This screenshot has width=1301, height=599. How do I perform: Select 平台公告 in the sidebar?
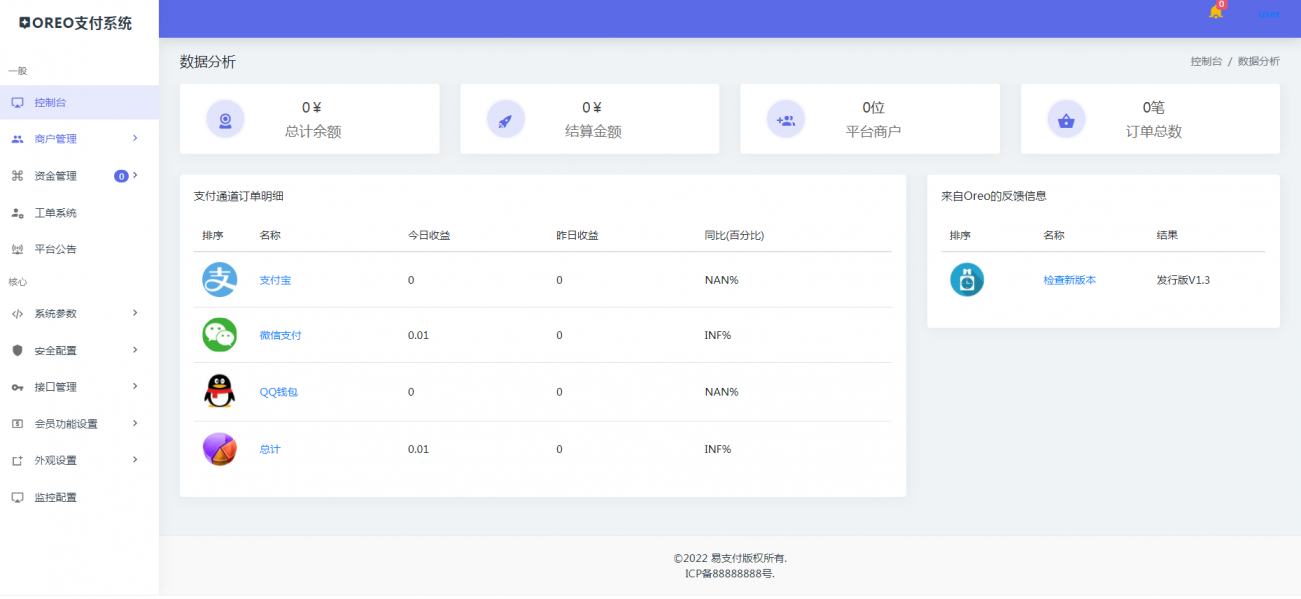(55, 248)
